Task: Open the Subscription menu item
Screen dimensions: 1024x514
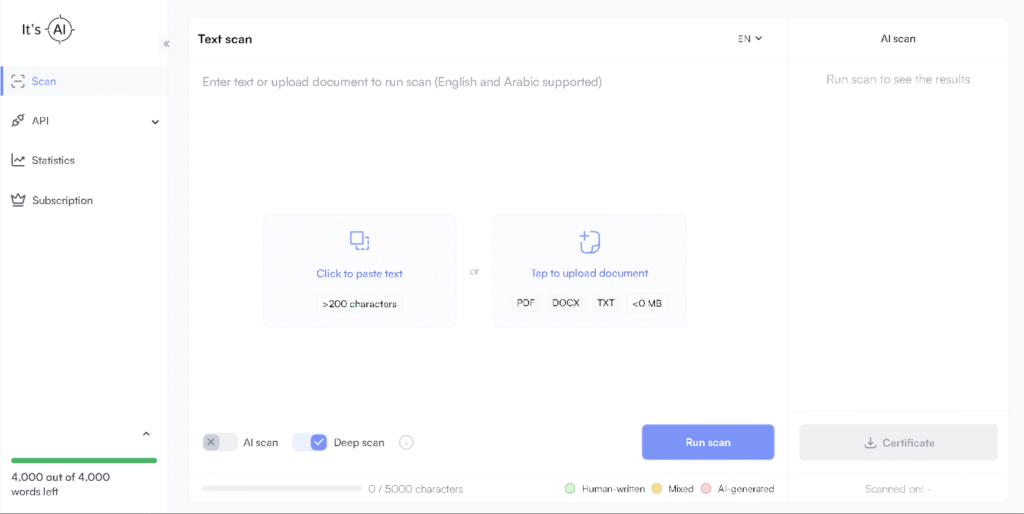Action: coord(62,200)
